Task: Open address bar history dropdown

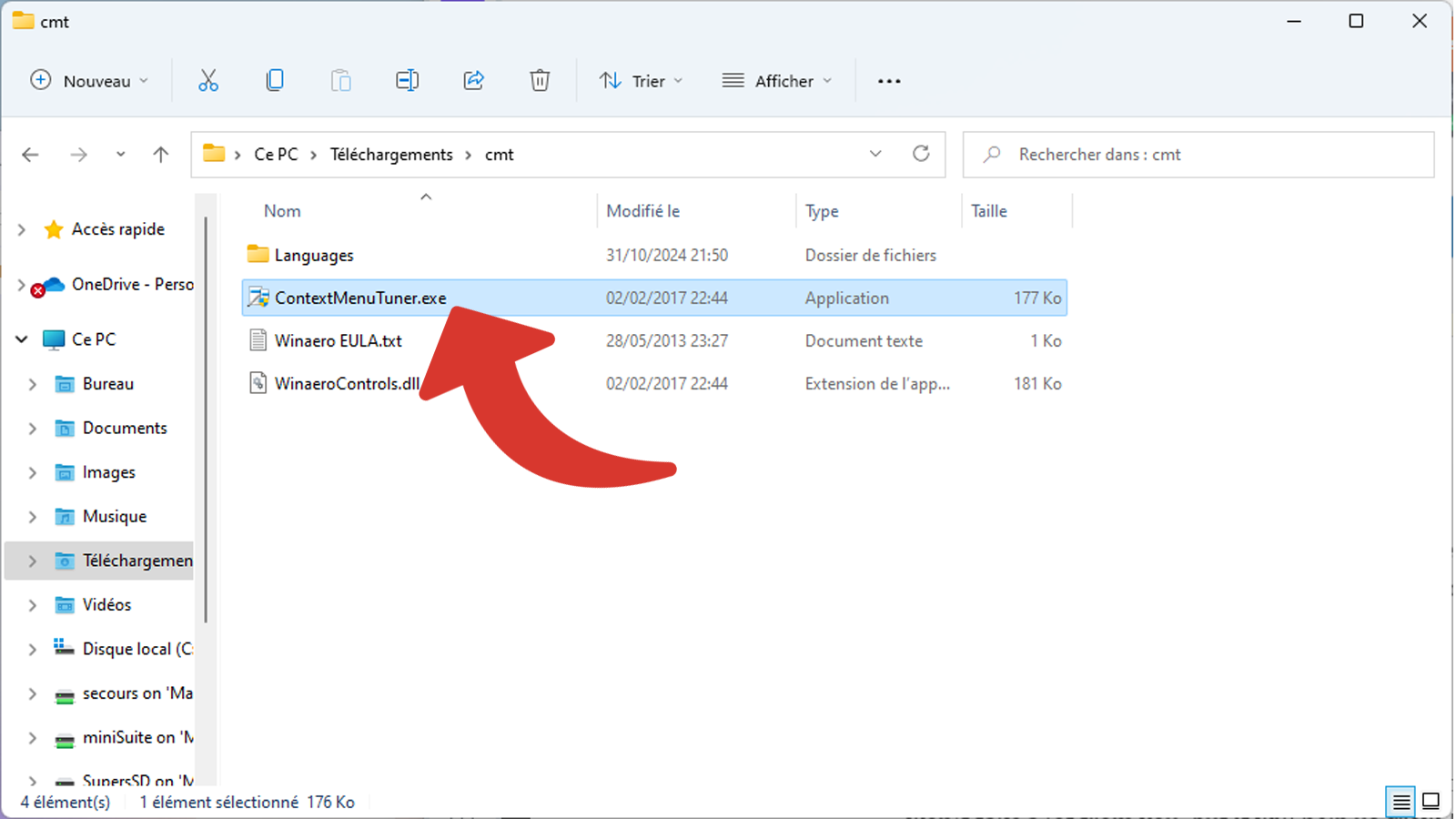Action: coord(875,154)
